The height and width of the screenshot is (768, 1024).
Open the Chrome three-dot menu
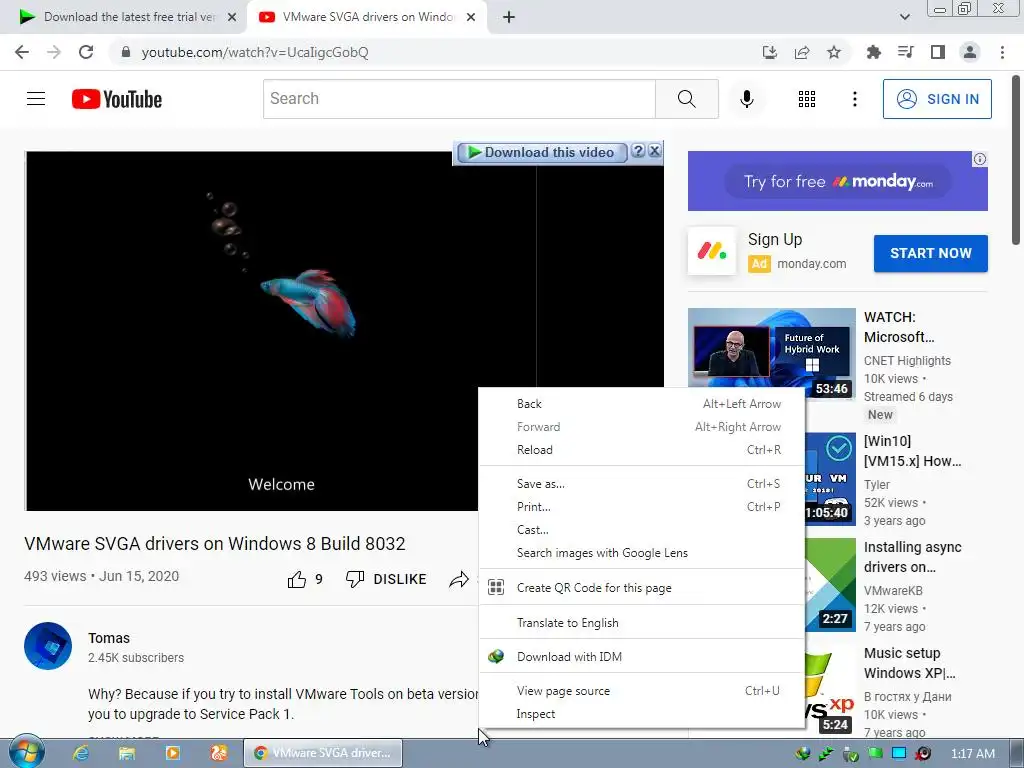click(1002, 52)
